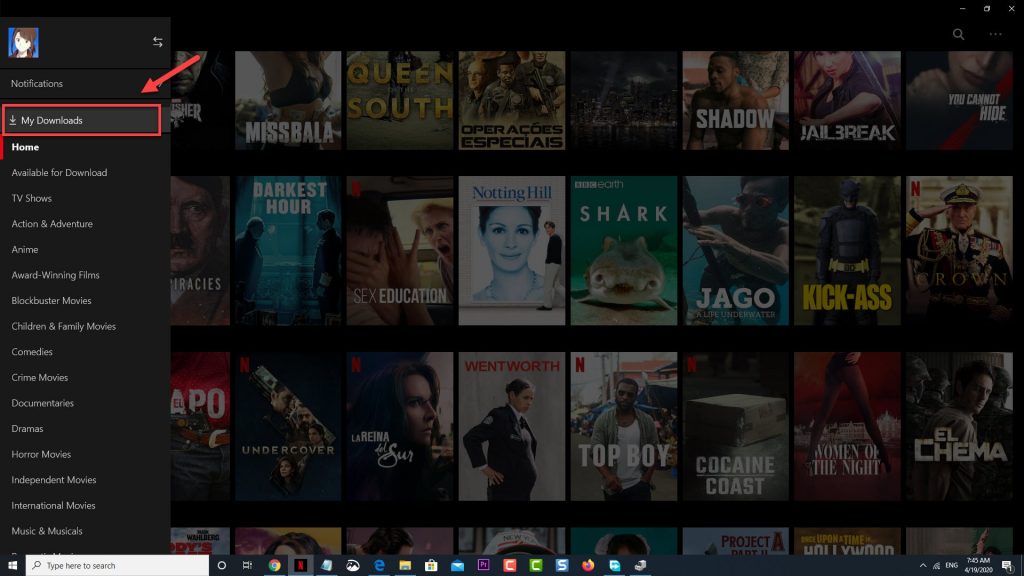
Task: Open the Darkest Hour poster
Action: point(288,250)
